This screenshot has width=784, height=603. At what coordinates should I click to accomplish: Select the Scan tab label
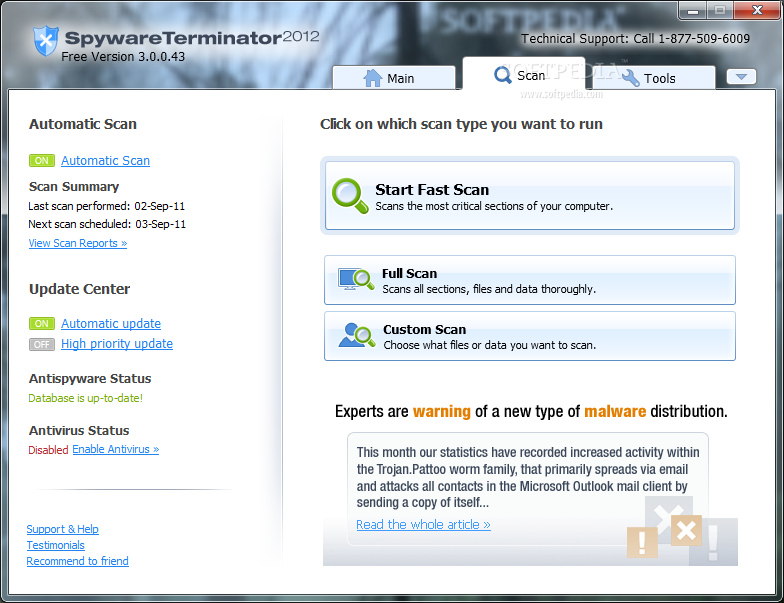click(x=531, y=76)
